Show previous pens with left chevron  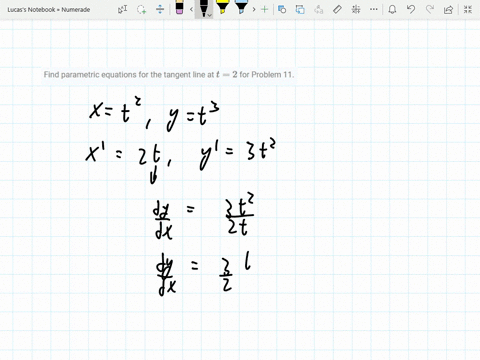[x=191, y=9]
